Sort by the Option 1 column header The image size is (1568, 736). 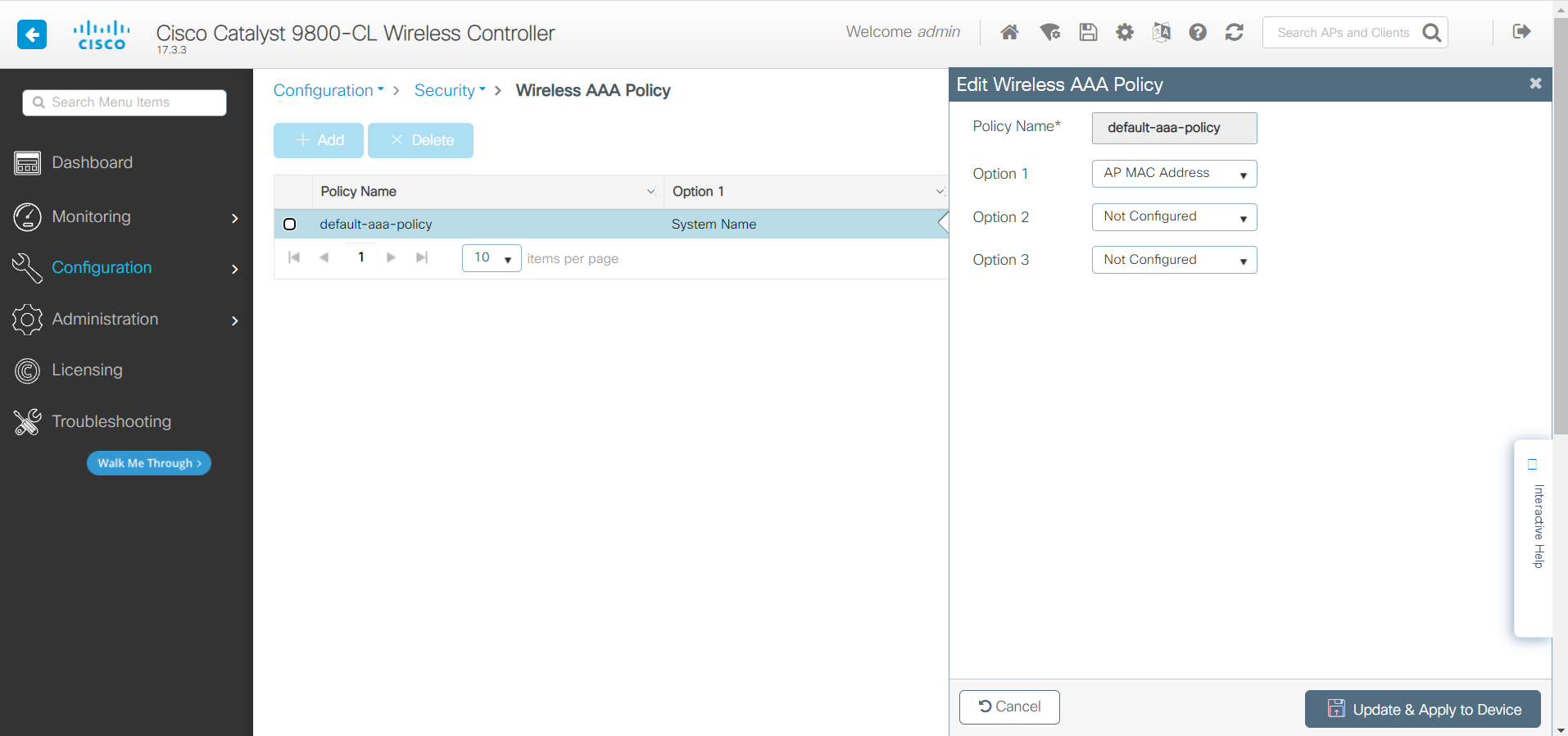[x=698, y=191]
